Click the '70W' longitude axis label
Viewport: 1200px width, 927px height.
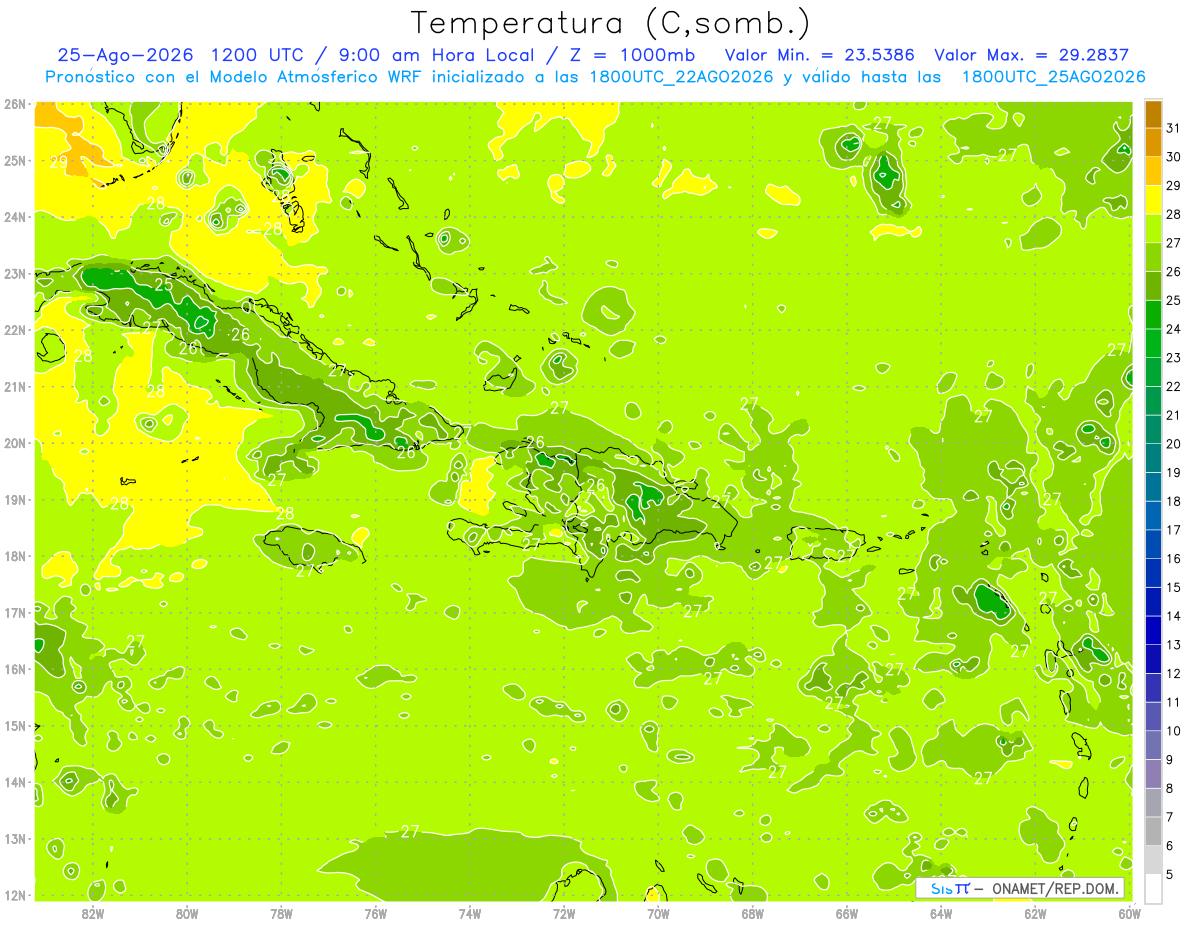tap(658, 912)
